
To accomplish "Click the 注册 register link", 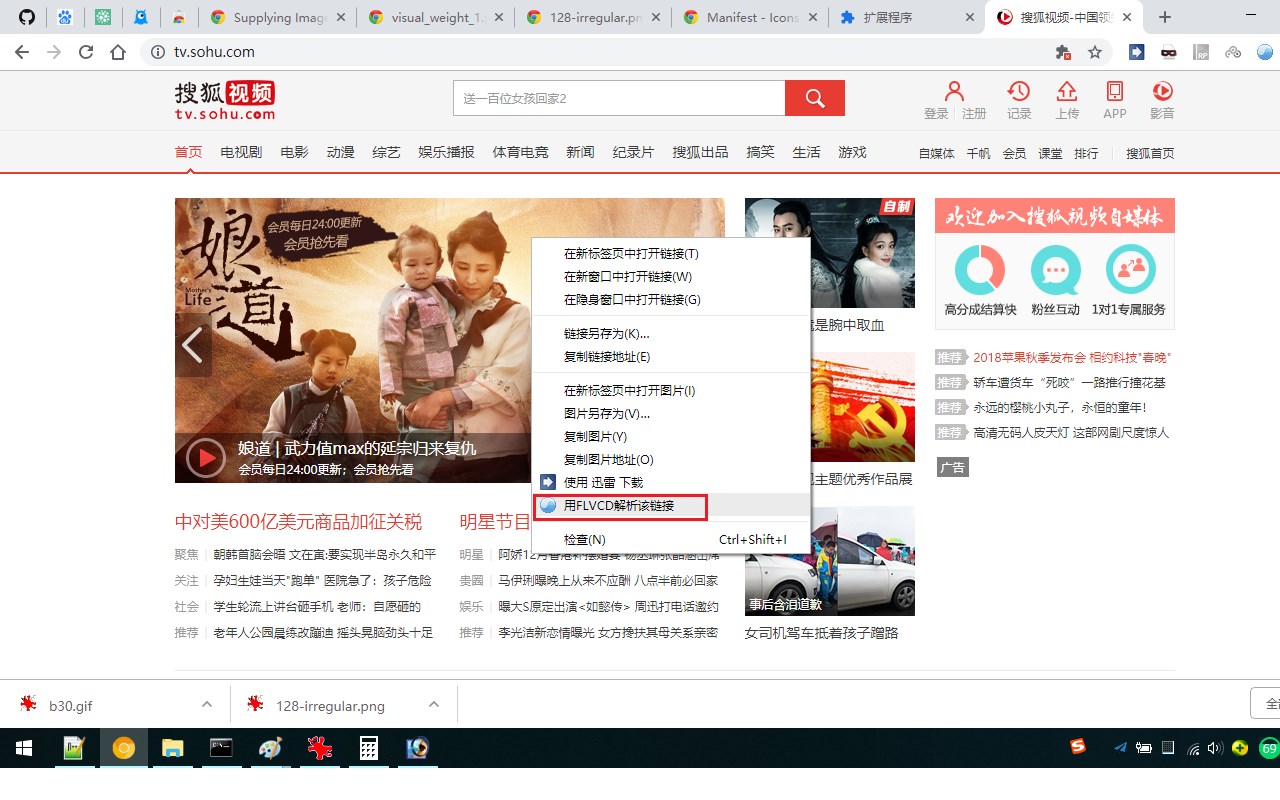I will [974, 113].
